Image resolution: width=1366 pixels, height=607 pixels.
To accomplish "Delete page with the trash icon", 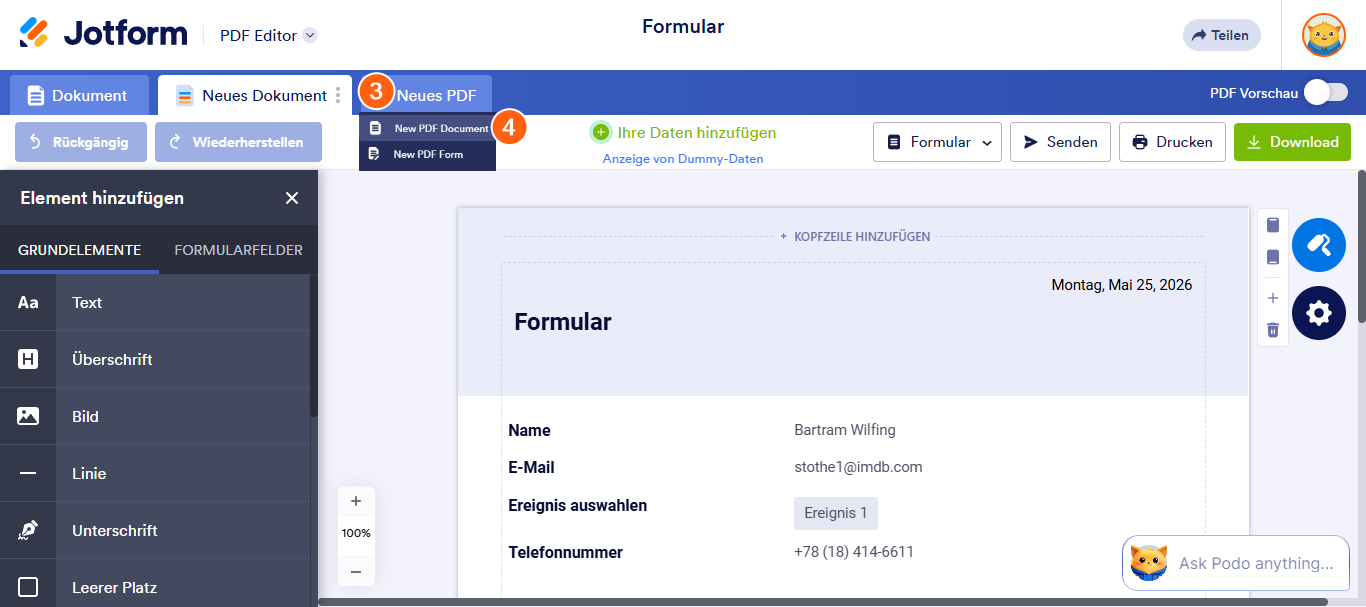I will click(x=1273, y=329).
